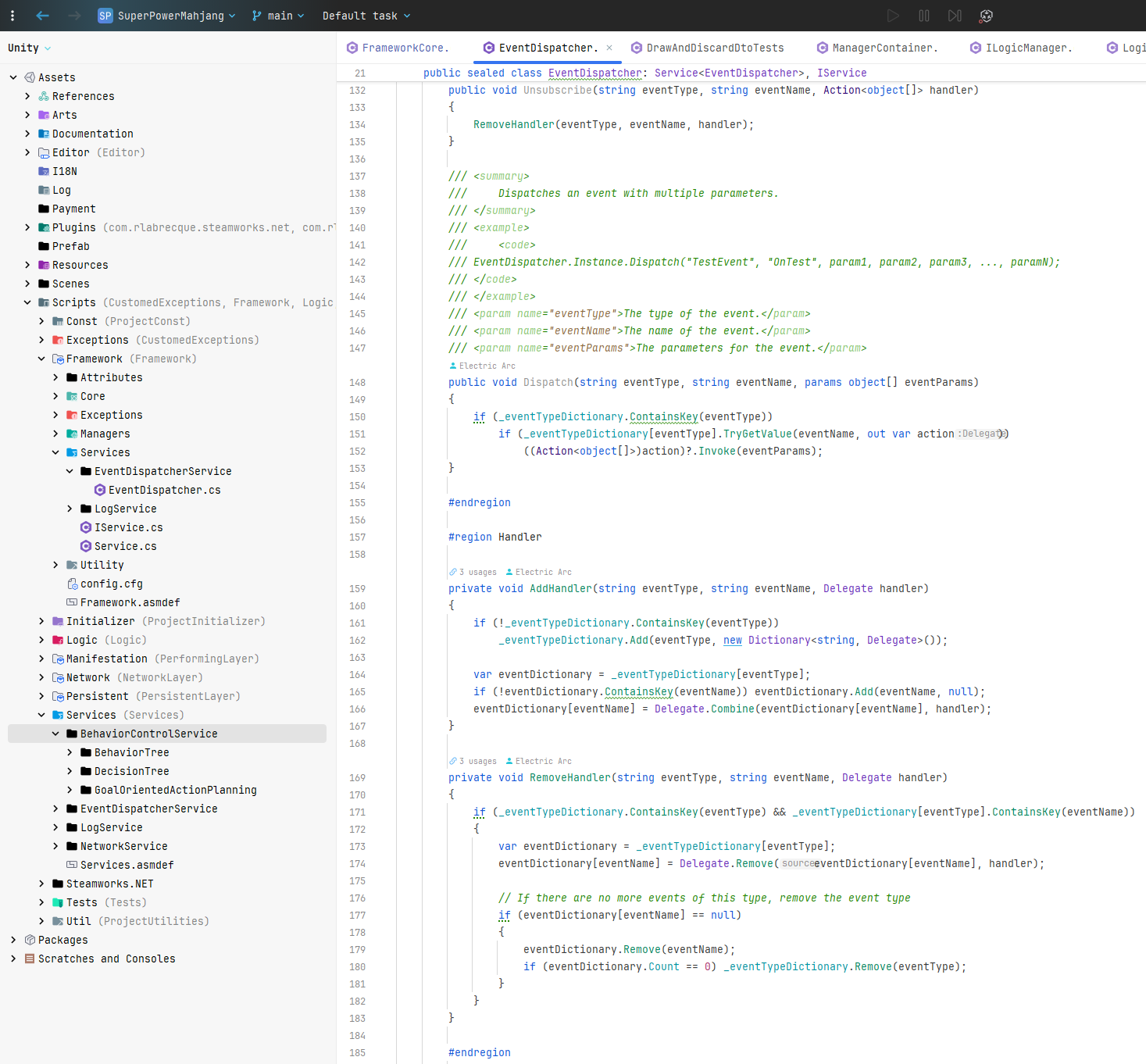Open the main git branch dropdown
Image resolution: width=1146 pixels, height=1064 pixels.
tap(277, 16)
